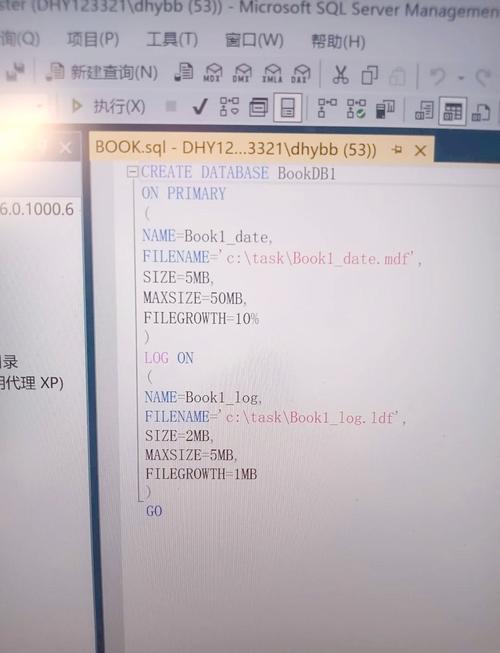
Task: Open the 帮助(H) menu
Action: coord(338,42)
